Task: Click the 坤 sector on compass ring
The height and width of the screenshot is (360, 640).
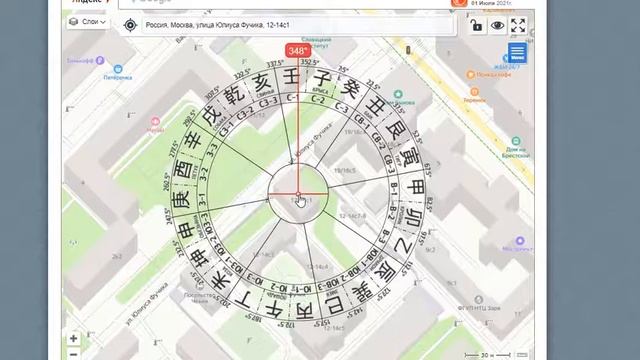Action: point(199,258)
